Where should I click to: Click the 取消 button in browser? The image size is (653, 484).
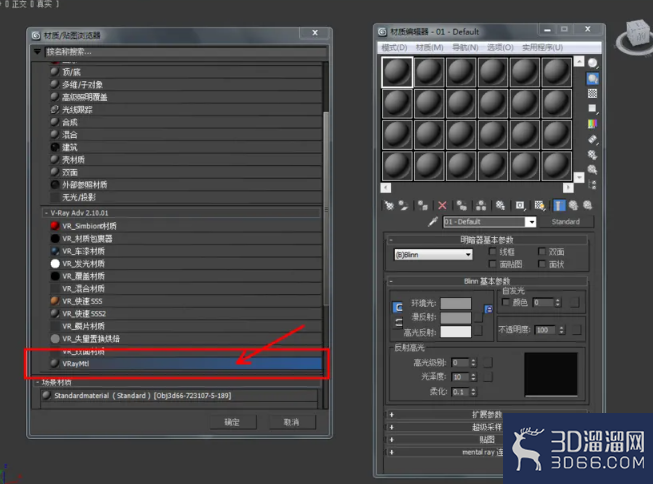(x=292, y=422)
